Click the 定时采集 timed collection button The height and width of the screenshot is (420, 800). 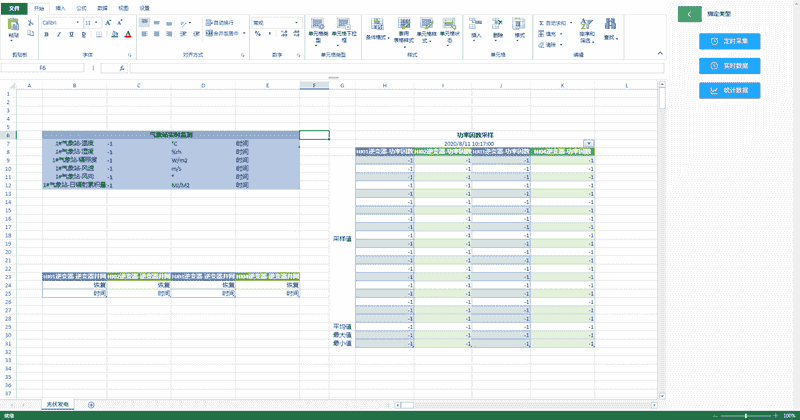pos(730,41)
